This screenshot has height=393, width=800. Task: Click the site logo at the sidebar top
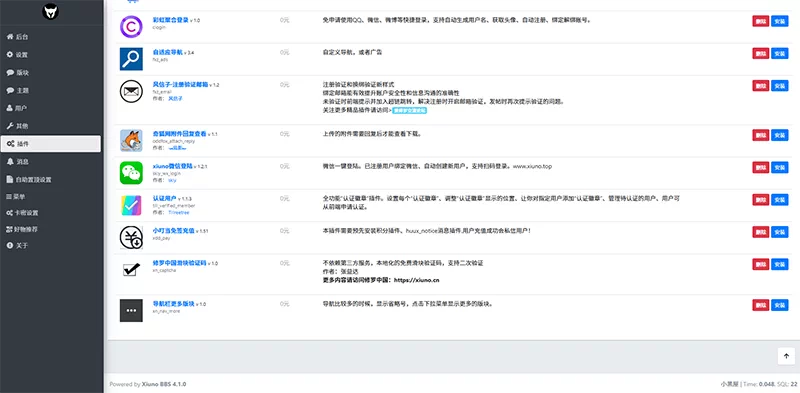coord(51,11)
